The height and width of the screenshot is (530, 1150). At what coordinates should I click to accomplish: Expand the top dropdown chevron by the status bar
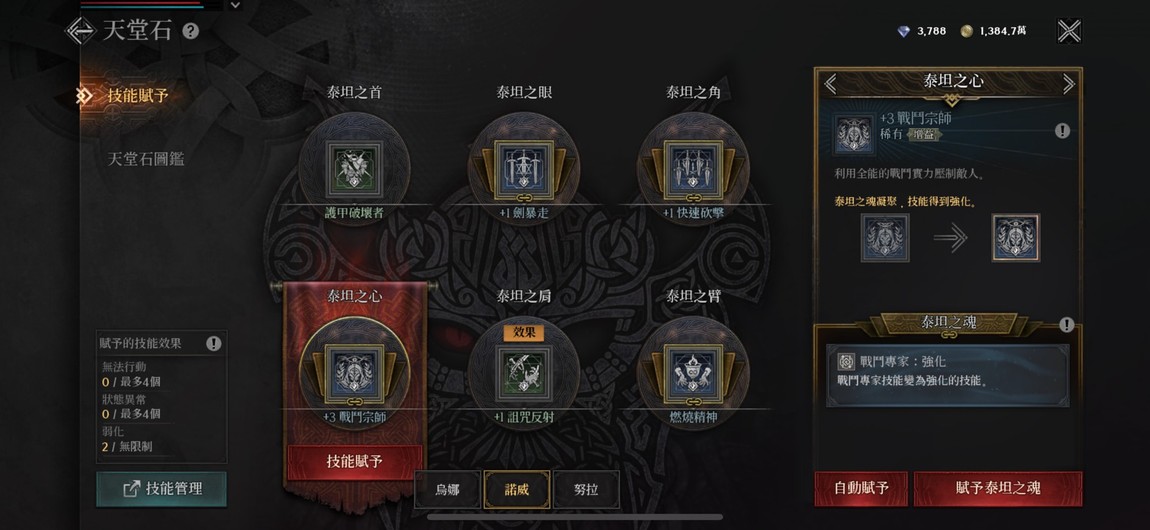click(235, 5)
